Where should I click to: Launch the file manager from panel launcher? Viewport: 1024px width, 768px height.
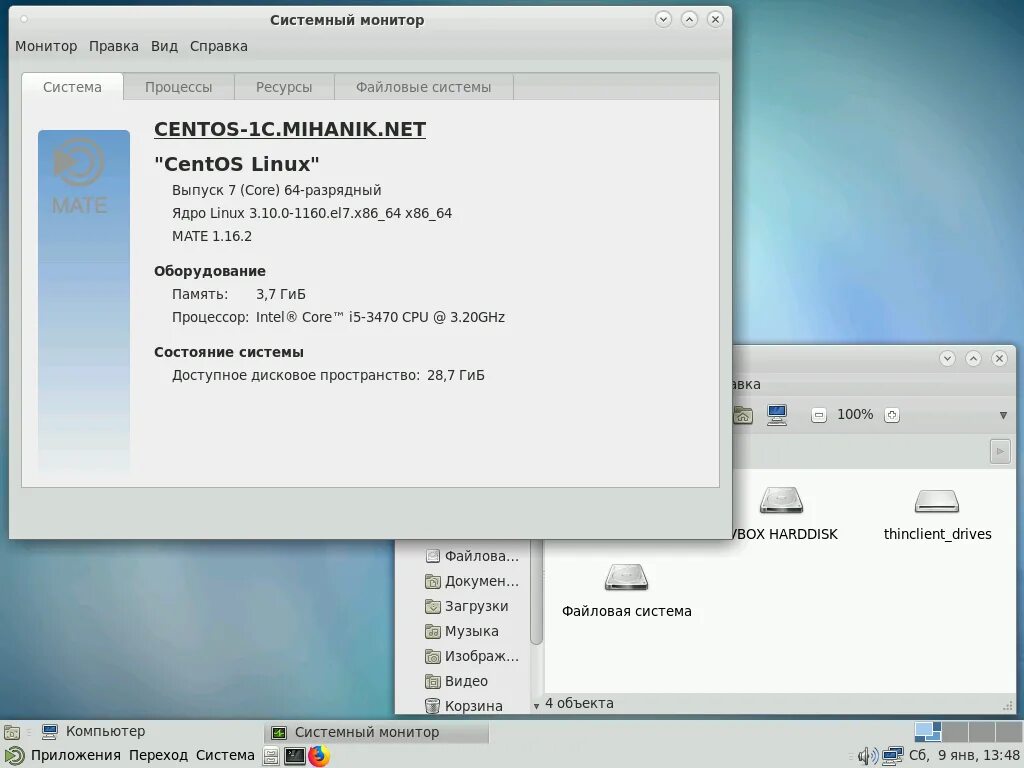[271, 756]
